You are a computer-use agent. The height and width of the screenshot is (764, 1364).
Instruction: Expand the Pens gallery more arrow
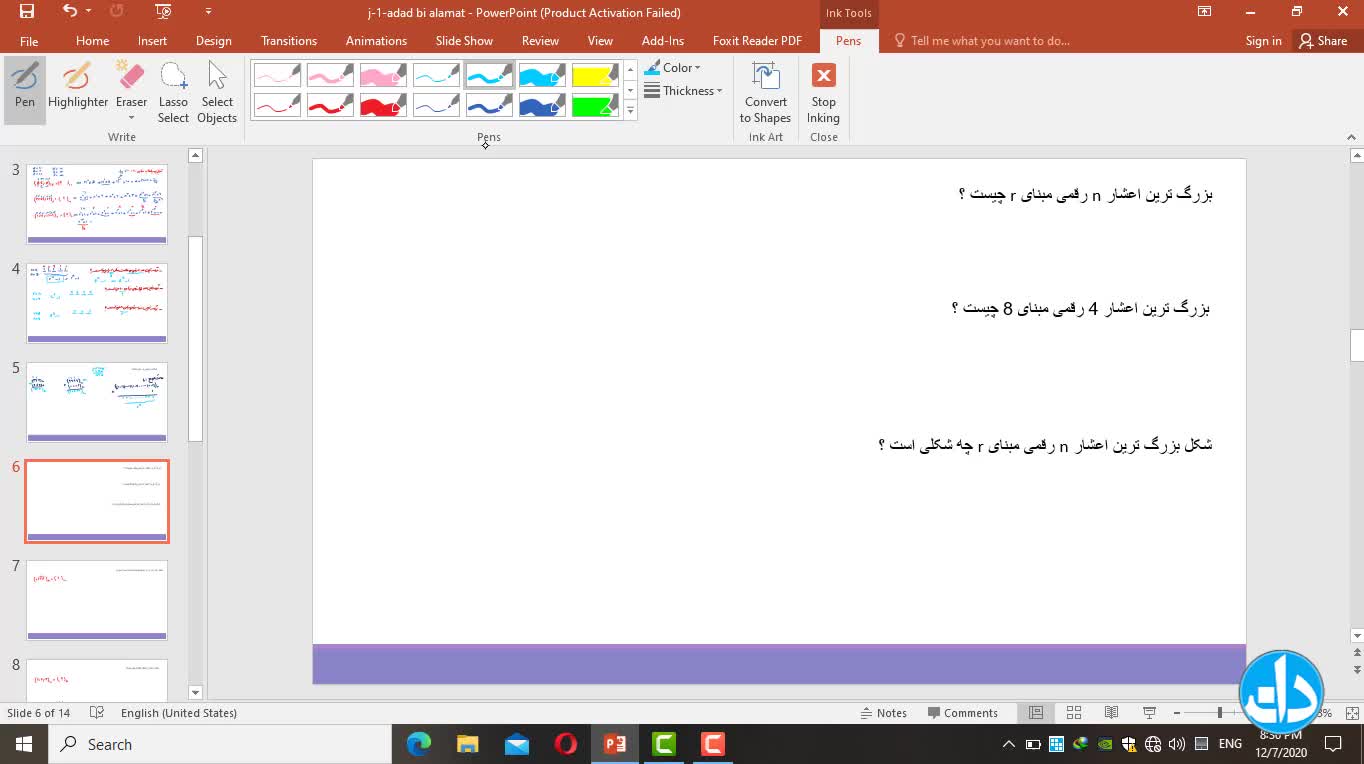pyautogui.click(x=630, y=111)
